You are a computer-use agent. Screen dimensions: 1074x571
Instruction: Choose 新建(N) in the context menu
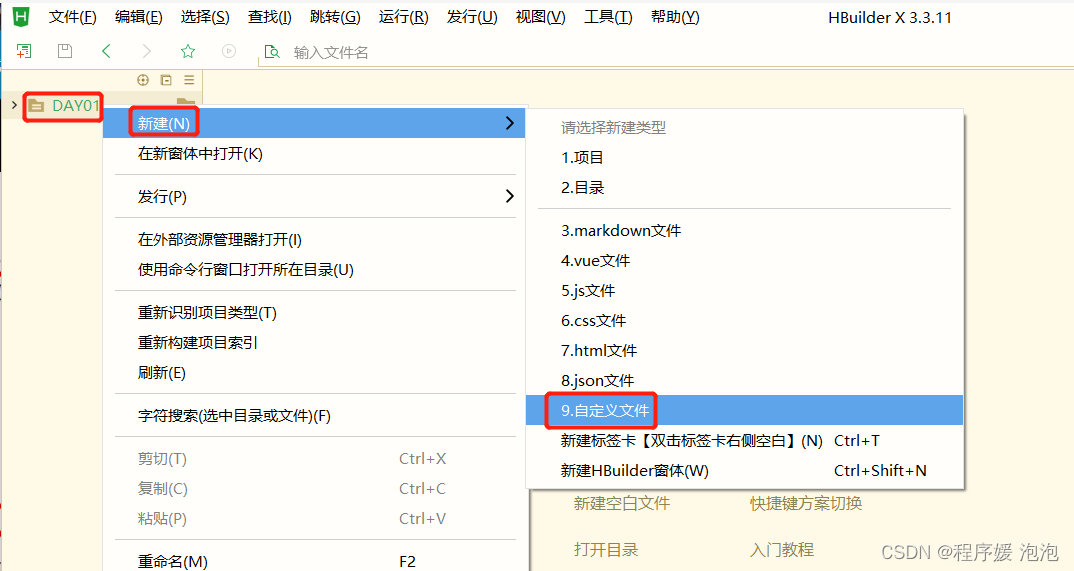point(314,123)
